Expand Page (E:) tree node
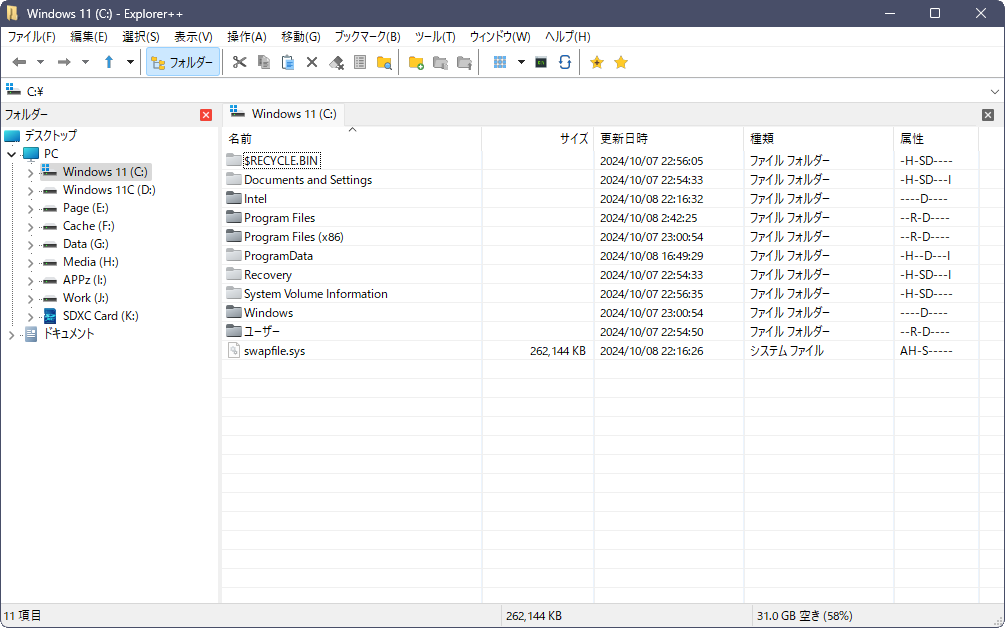 point(30,208)
